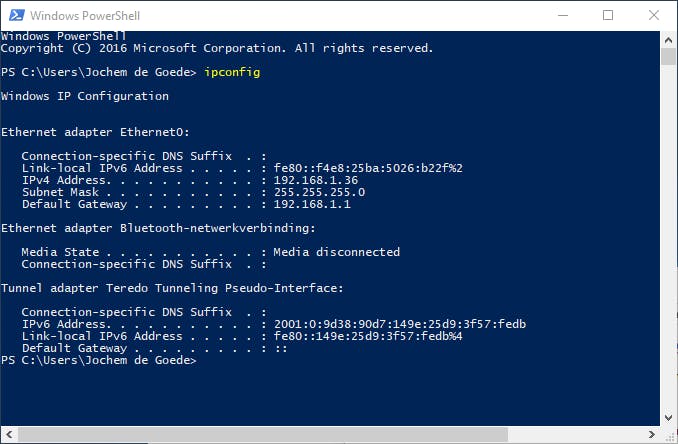Open the PowerShell title bar icon menu

point(16,16)
